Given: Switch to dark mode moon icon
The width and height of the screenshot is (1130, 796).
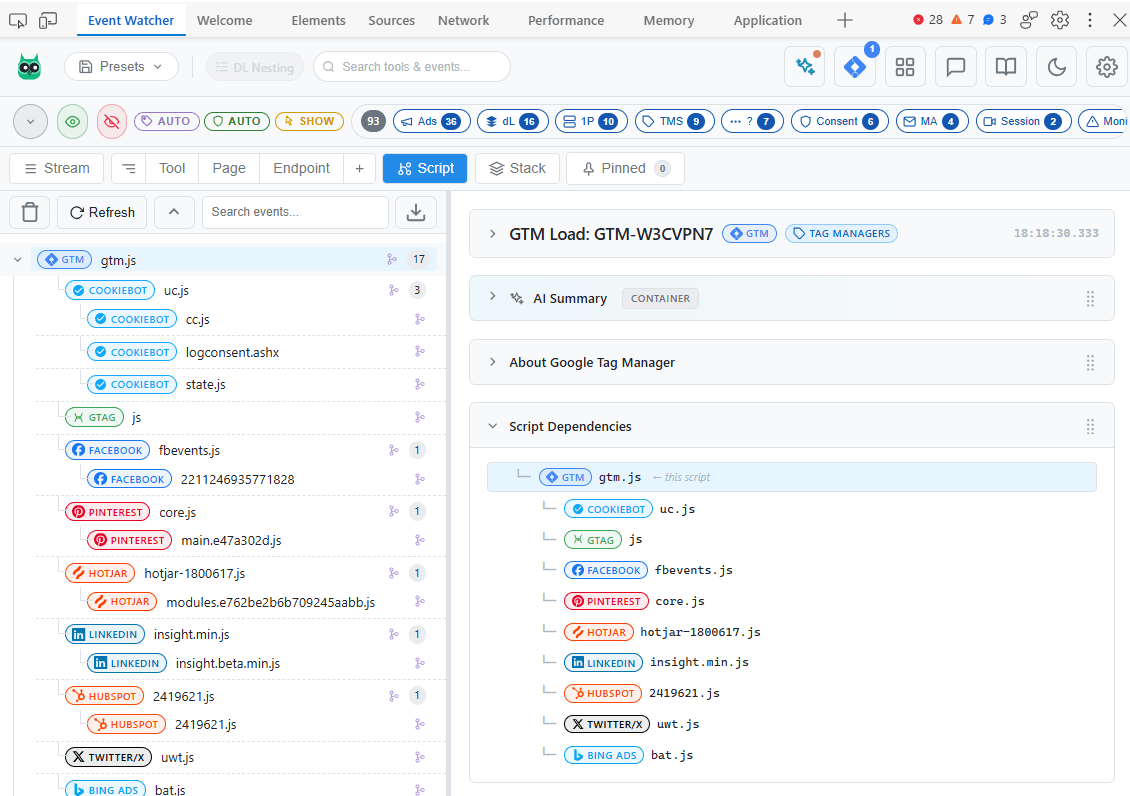Looking at the screenshot, I should 1056,67.
